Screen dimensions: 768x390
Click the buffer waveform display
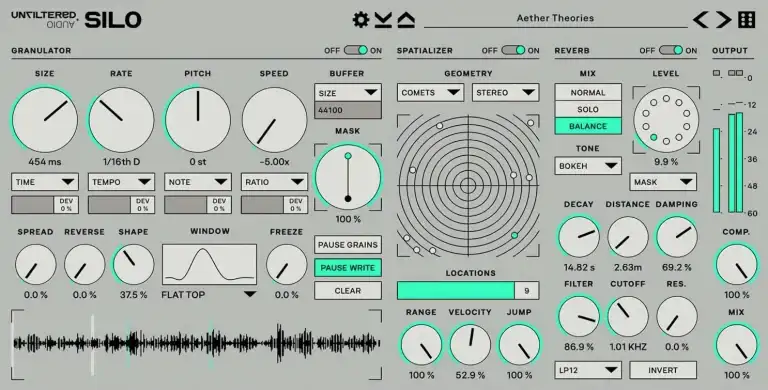pyautogui.click(x=196, y=344)
